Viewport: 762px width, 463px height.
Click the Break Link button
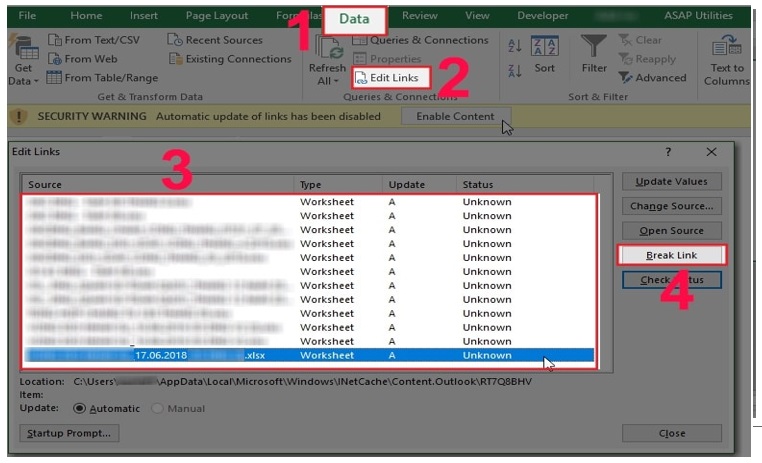coord(671,256)
